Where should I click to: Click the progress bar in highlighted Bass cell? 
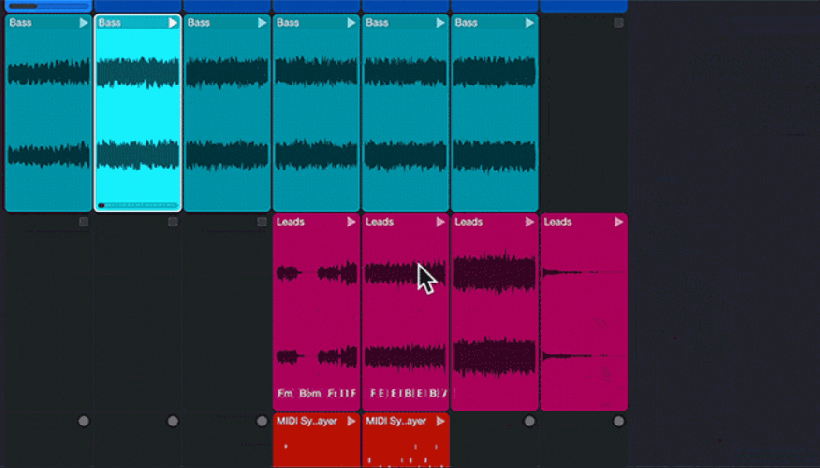pos(138,206)
